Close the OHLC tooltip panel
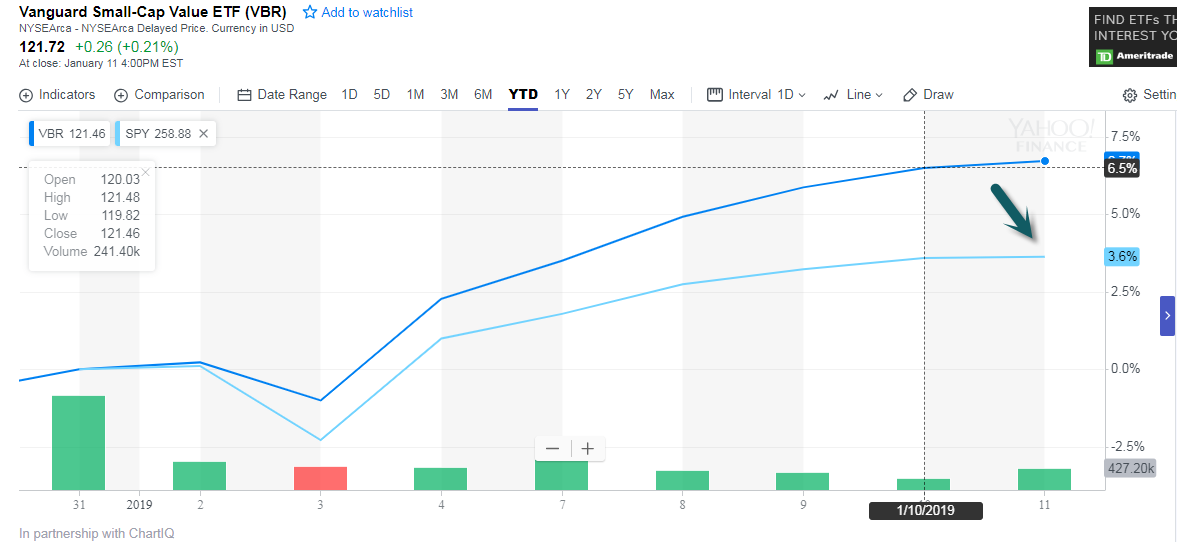Image resolution: width=1177 pixels, height=542 pixels. point(146,172)
